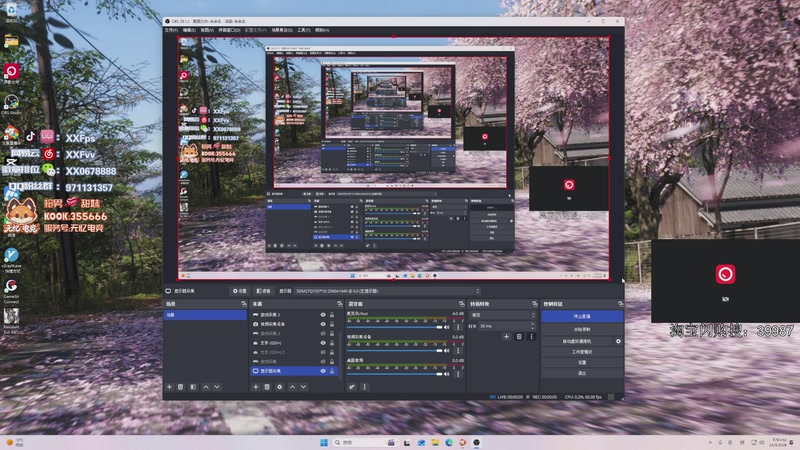800x450 pixels.
Task: Open the 文件 menu
Action: tap(171, 30)
